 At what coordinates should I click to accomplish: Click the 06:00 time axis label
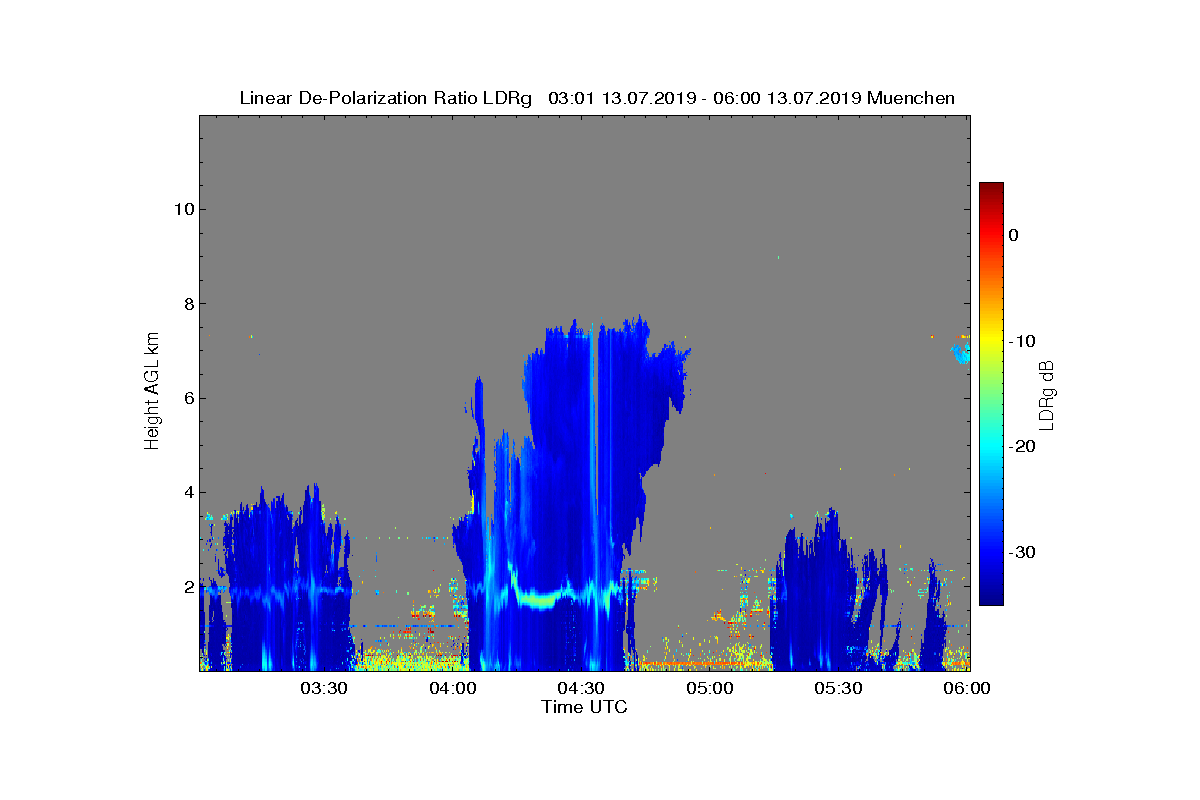pyautogui.click(x=967, y=689)
